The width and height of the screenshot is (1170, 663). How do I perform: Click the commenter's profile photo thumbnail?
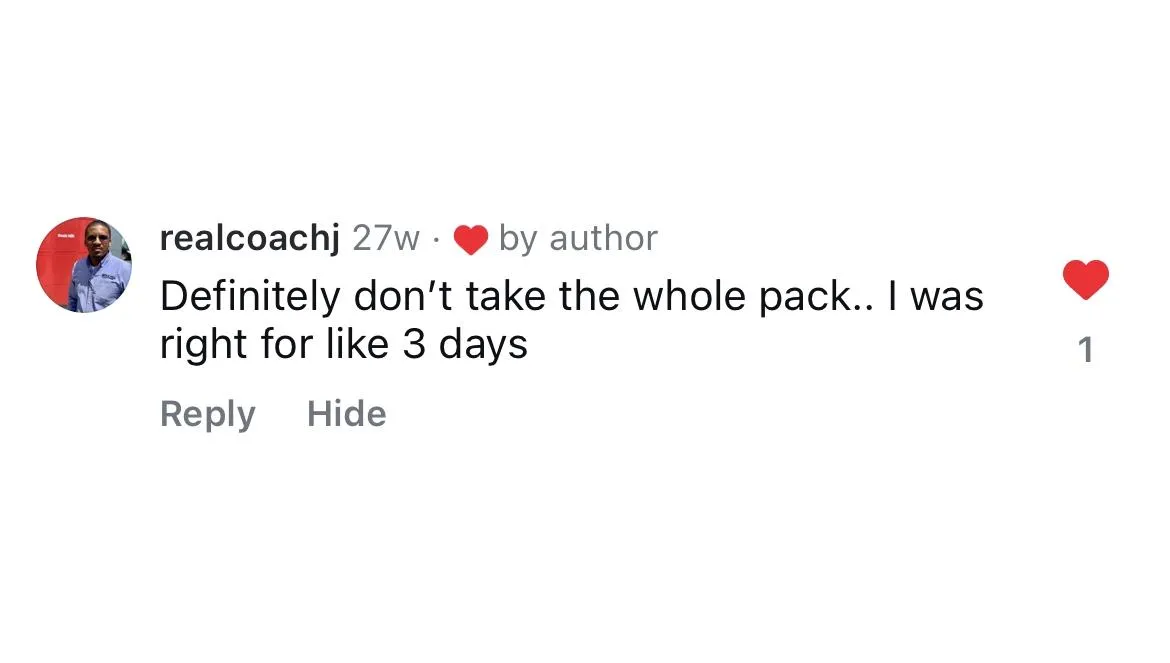pos(84,265)
